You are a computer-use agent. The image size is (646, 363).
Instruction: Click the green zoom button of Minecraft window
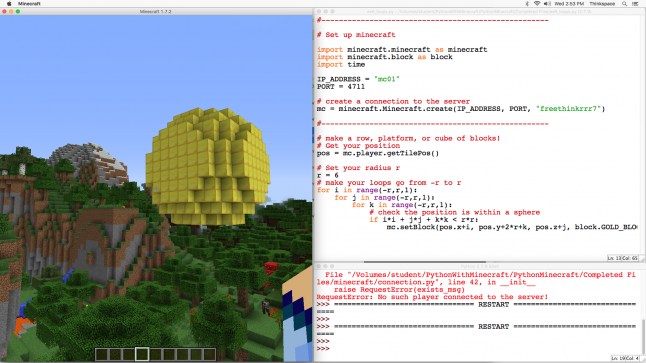coord(18,12)
